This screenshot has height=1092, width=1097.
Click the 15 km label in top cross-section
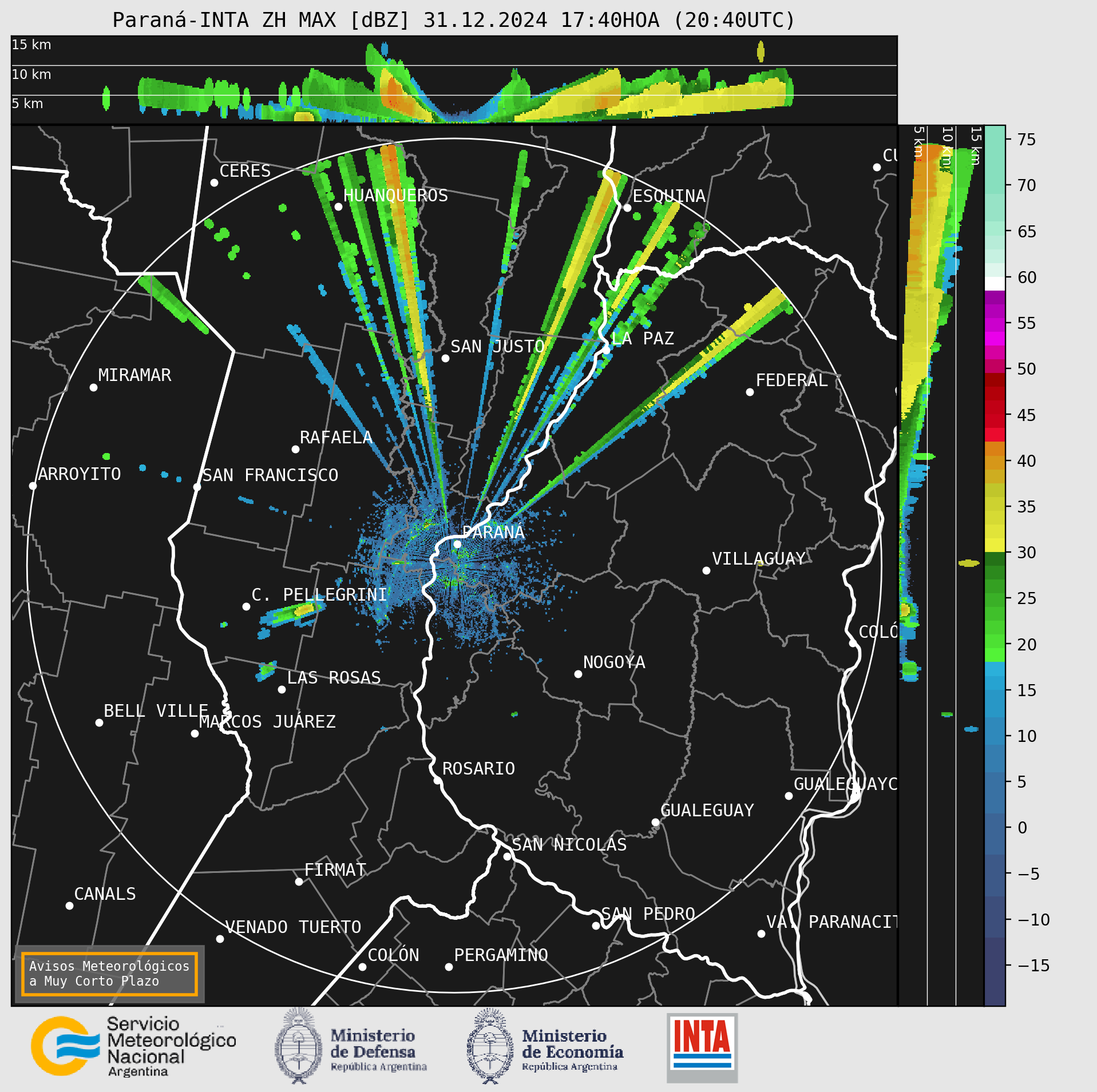[31, 44]
